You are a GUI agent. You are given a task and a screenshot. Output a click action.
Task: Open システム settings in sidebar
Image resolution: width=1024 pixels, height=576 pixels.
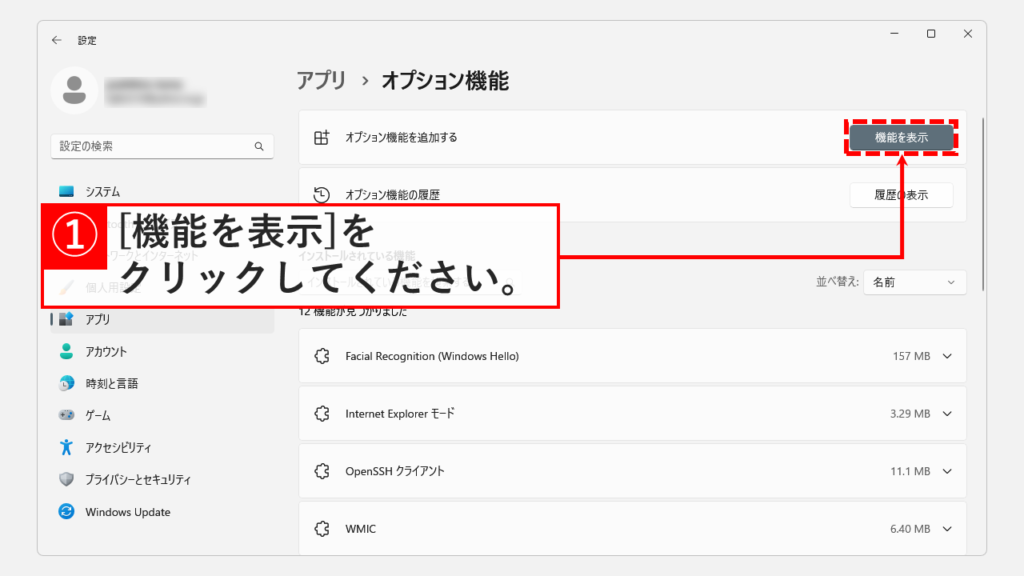coord(102,192)
